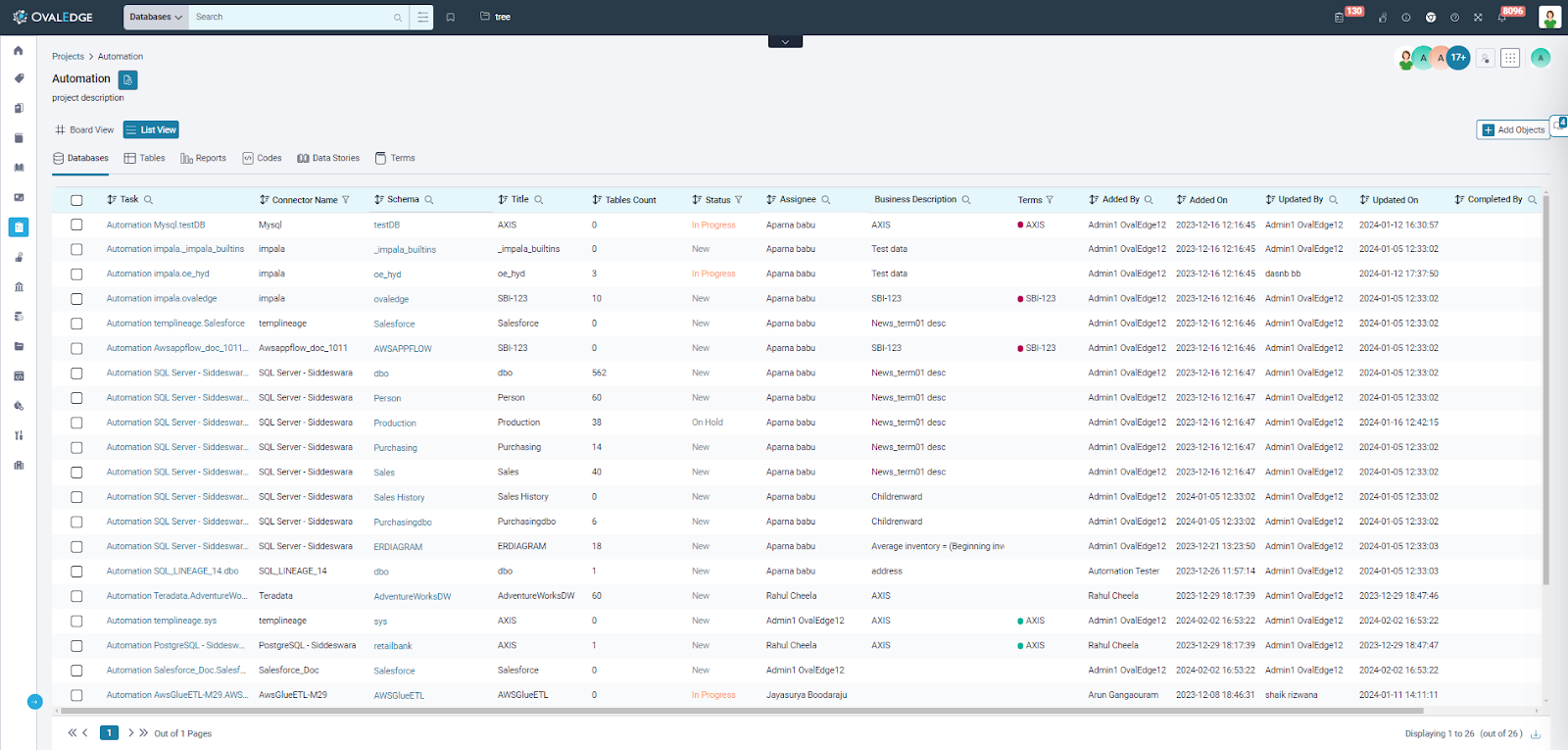This screenshot has height=750, width=1568.
Task: Switch to the Terms tab
Action: point(395,158)
